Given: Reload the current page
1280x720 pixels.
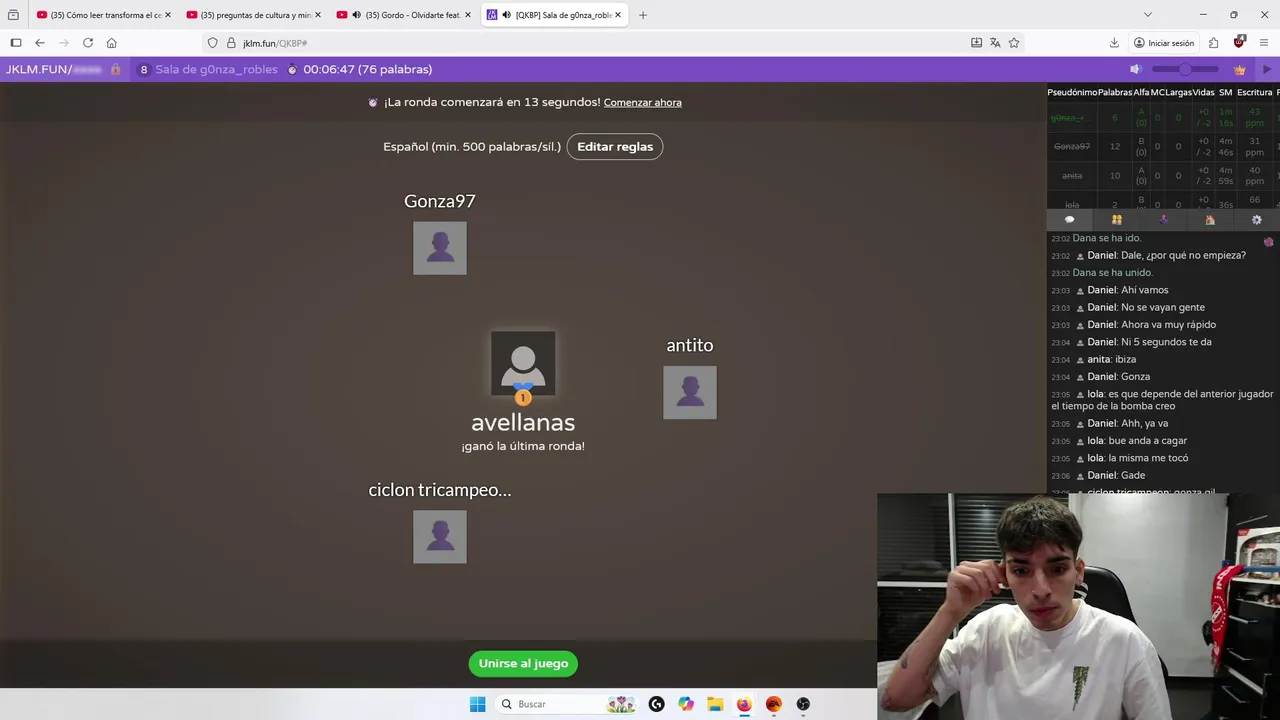Looking at the screenshot, I should coord(88,43).
